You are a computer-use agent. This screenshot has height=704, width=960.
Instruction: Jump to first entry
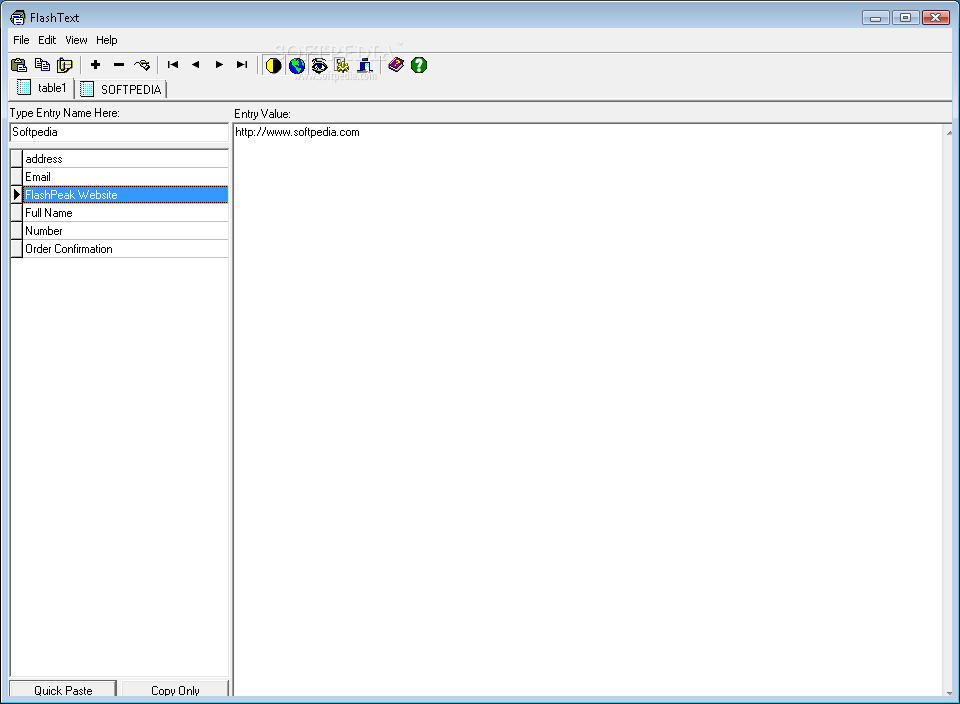[x=173, y=65]
